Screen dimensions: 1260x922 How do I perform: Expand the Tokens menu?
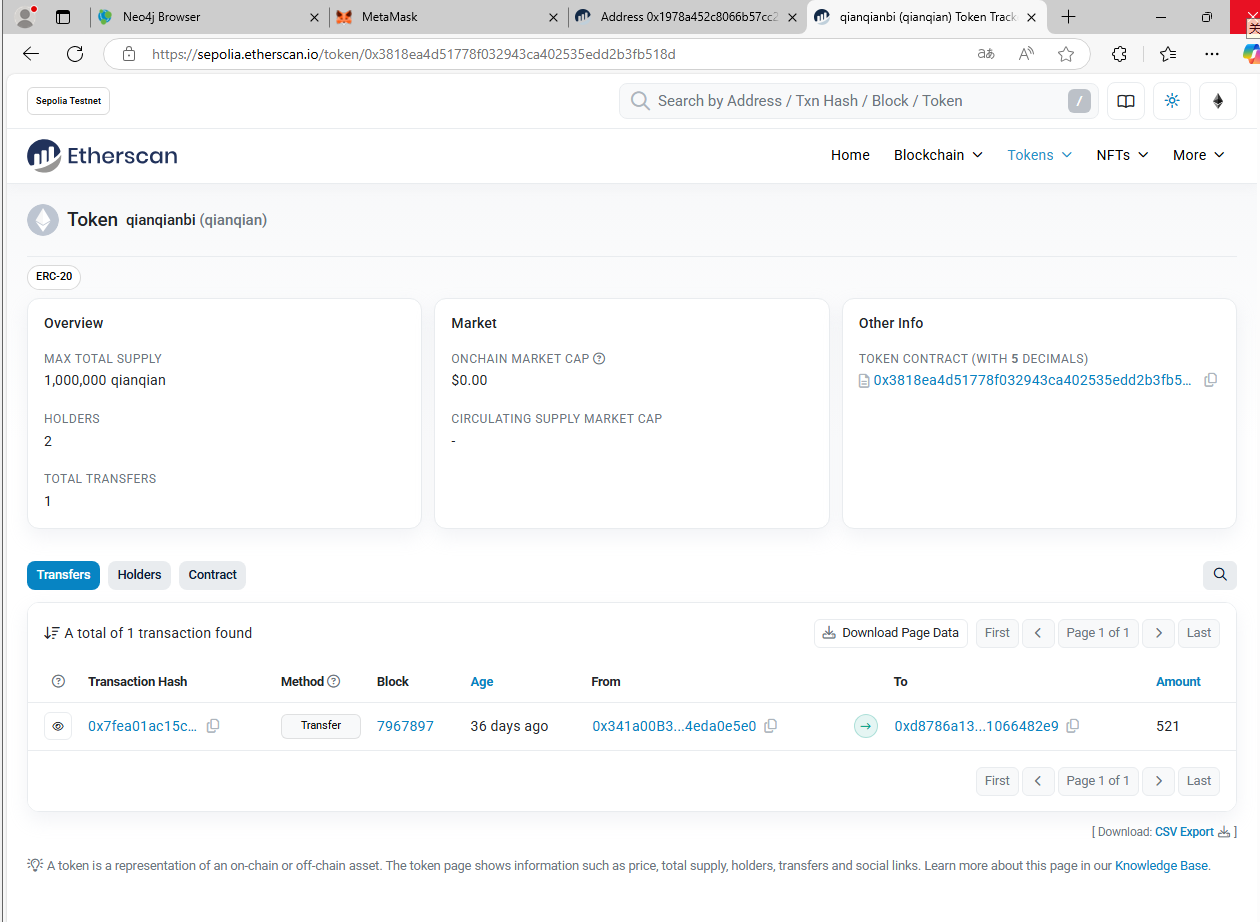pos(1040,155)
